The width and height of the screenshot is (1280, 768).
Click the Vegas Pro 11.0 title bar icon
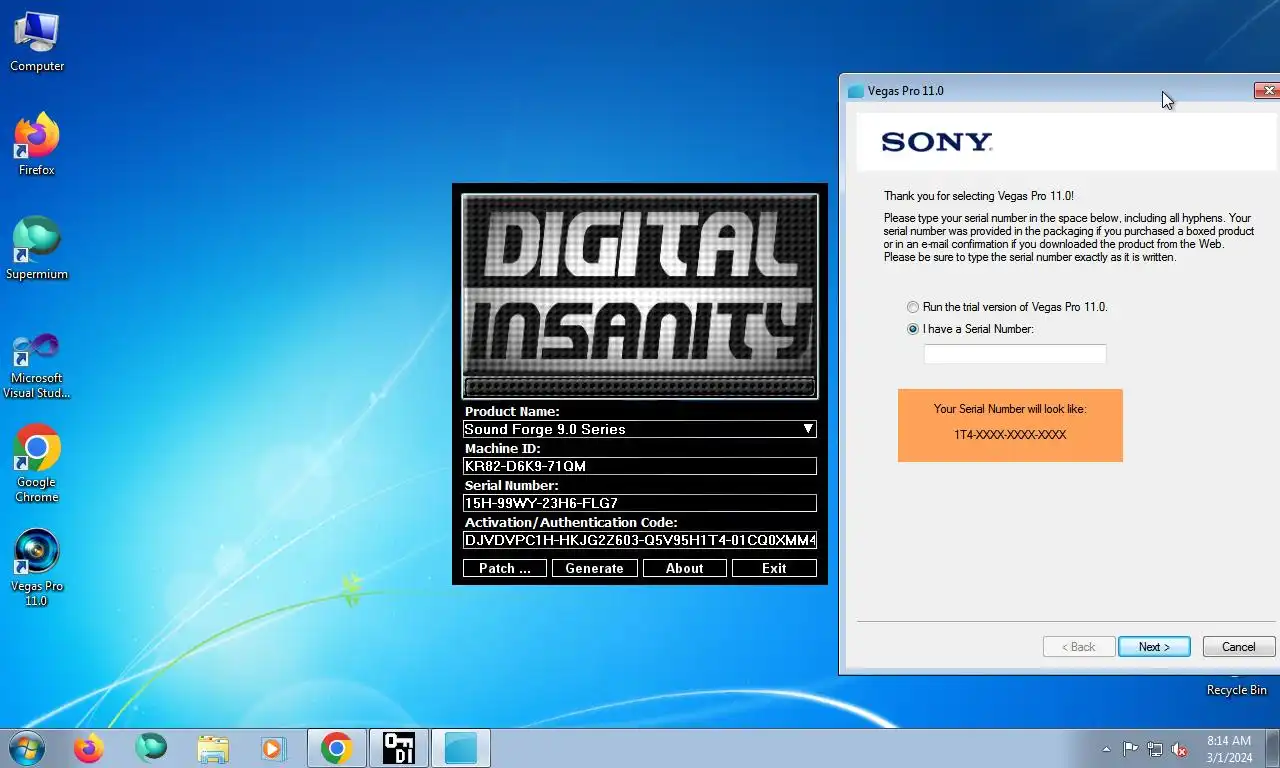[855, 91]
